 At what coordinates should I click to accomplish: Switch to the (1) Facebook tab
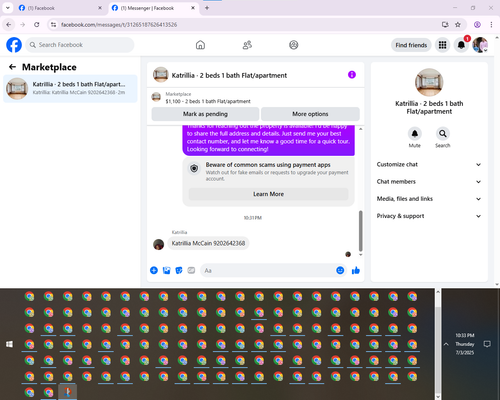(x=60, y=8)
